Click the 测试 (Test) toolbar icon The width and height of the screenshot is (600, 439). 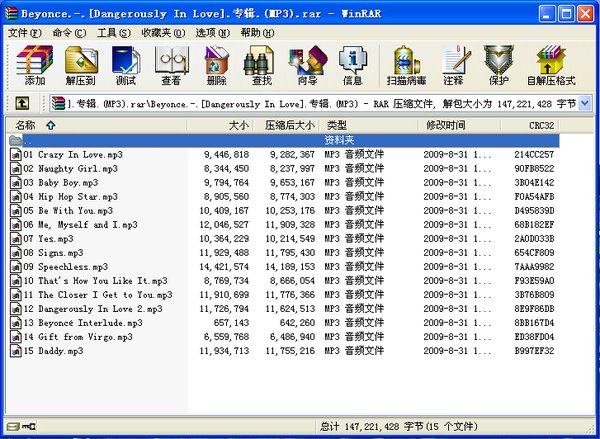point(126,65)
